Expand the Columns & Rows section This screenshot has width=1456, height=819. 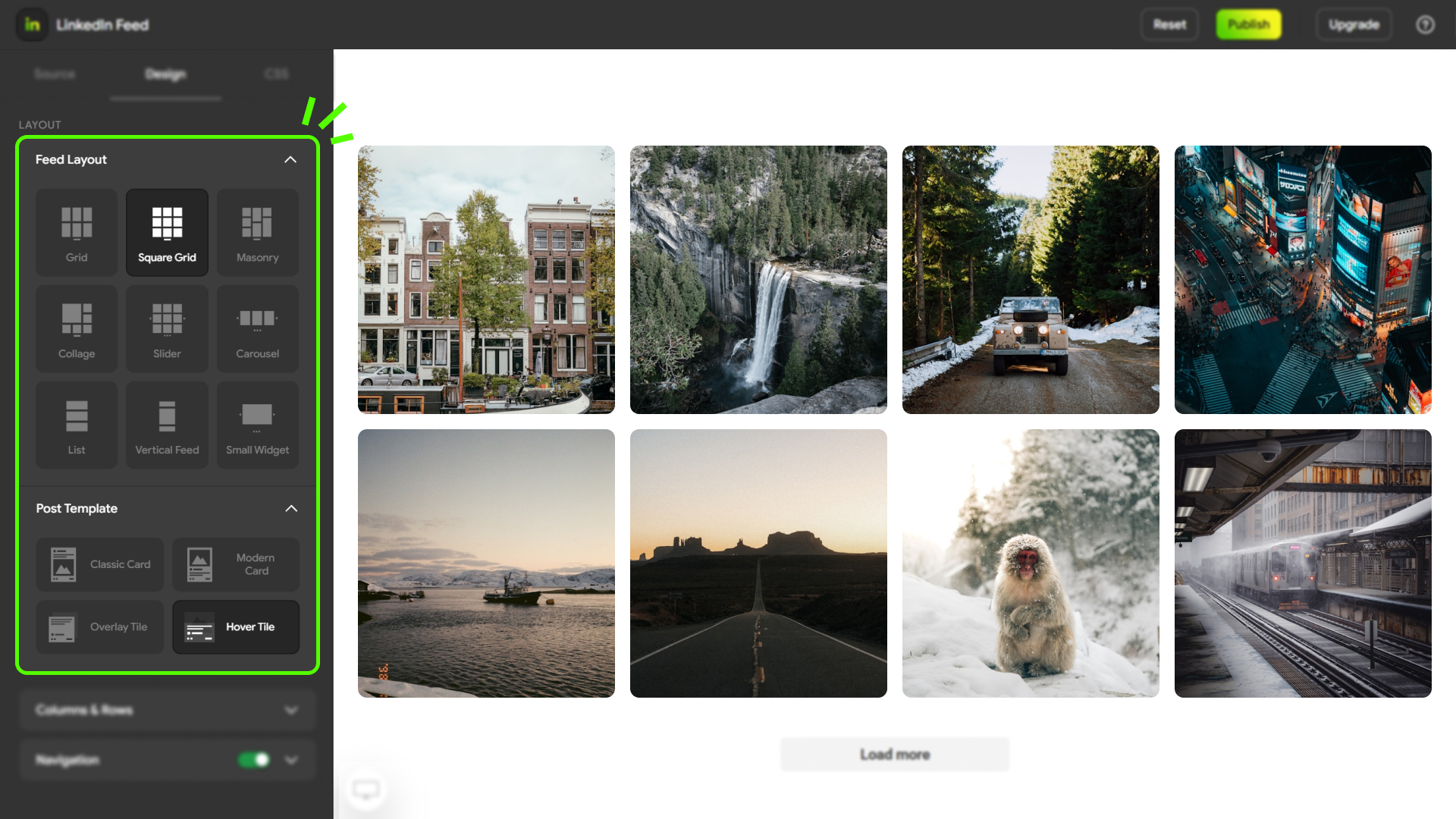290,710
